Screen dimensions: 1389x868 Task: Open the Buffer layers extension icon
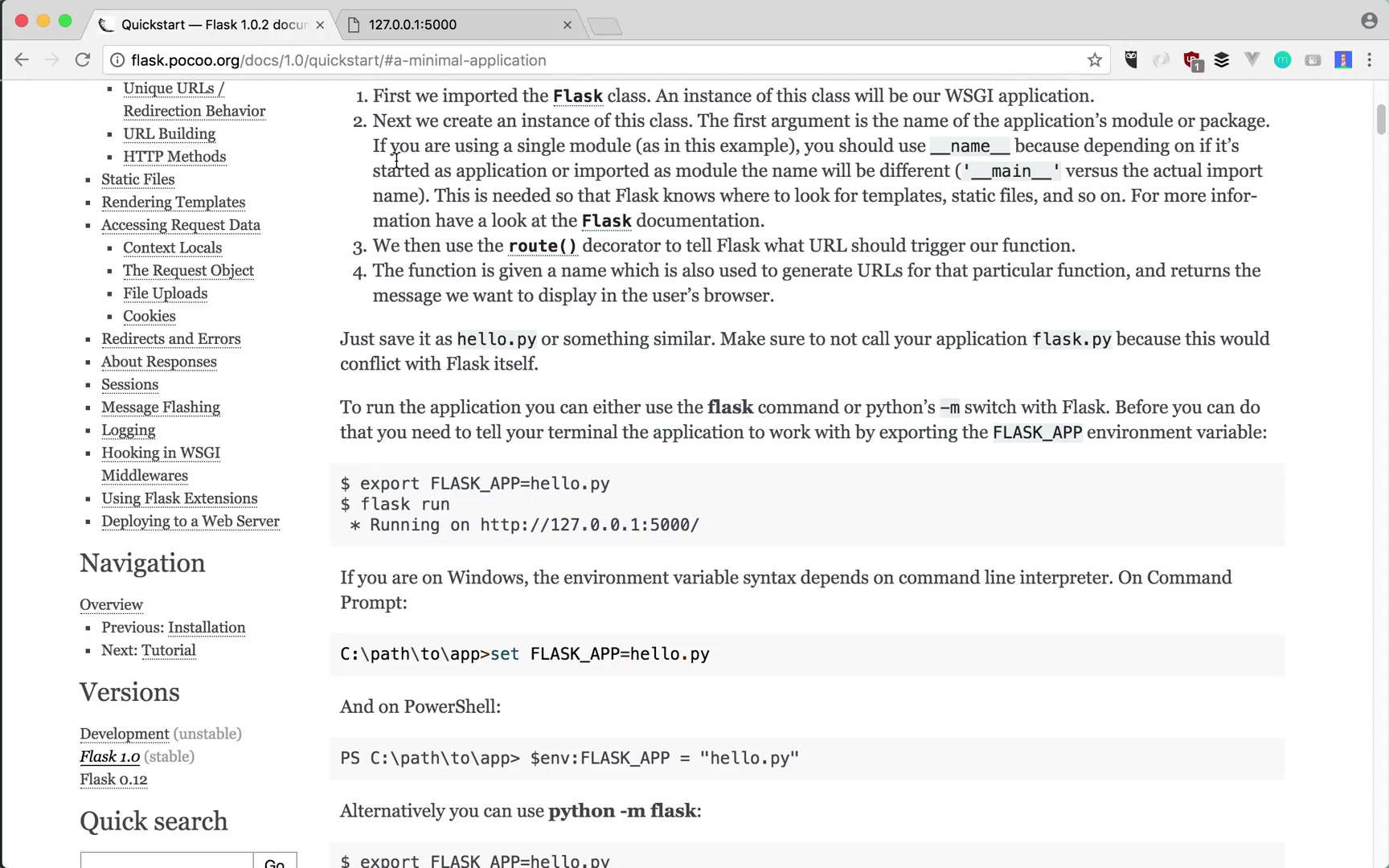click(1222, 60)
